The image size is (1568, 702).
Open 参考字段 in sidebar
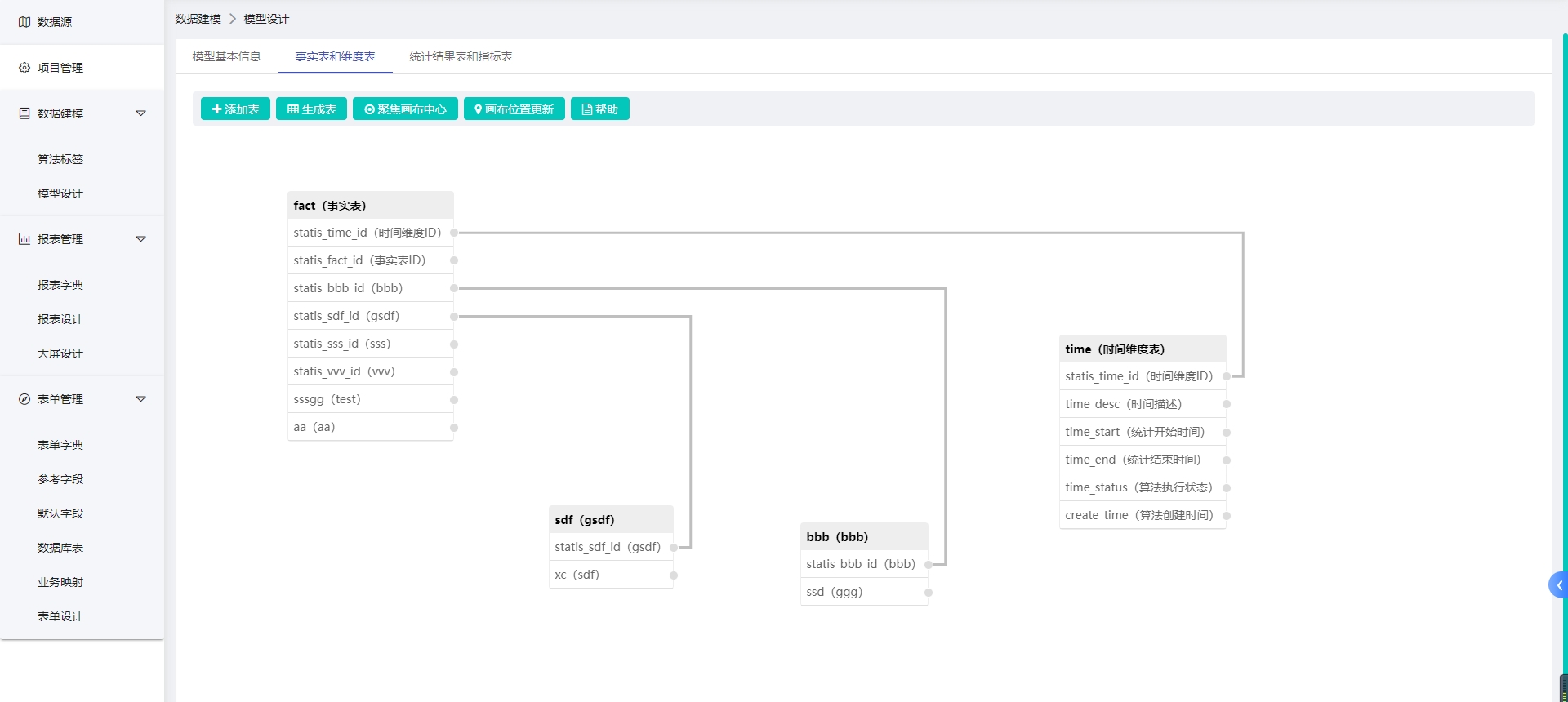click(60, 479)
